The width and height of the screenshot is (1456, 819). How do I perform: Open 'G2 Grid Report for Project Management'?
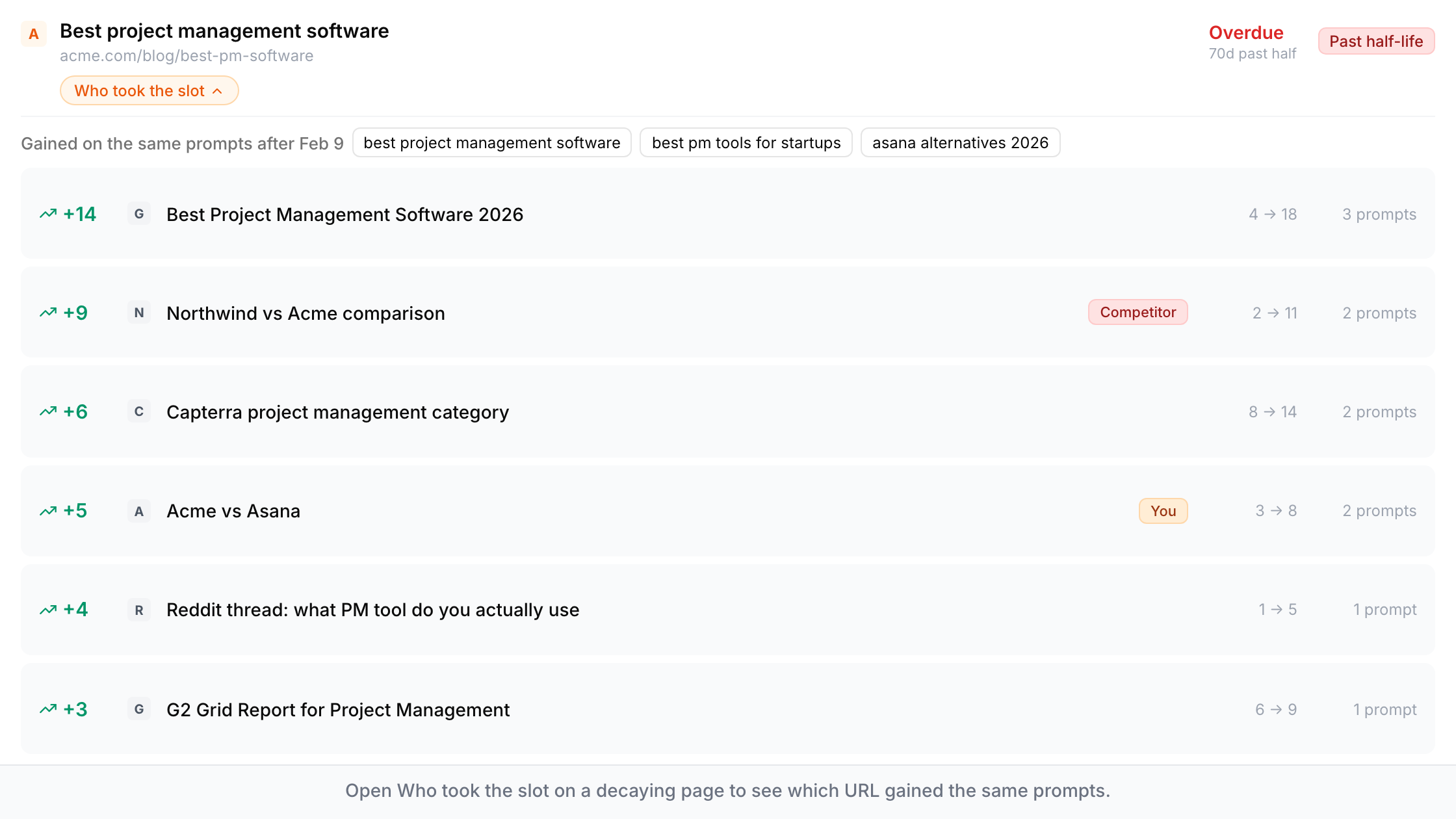point(338,710)
